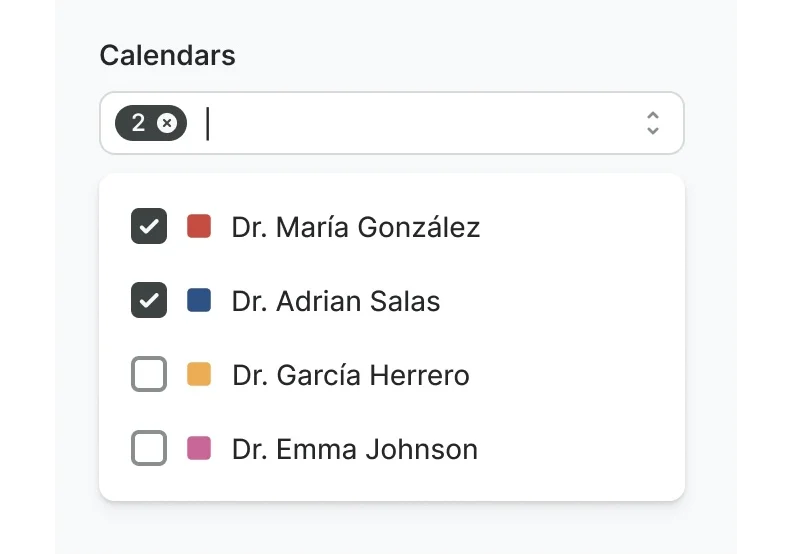The height and width of the screenshot is (555, 800).
Task: Click the x icon on the 2 badge
Action: pos(167,123)
